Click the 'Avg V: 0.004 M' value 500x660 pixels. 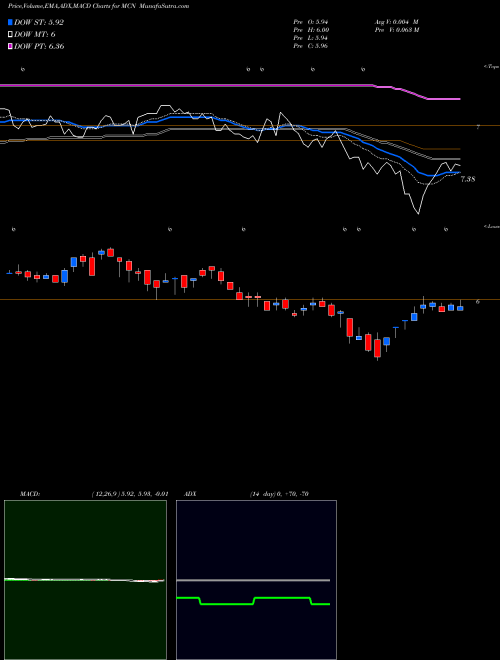click(396, 22)
